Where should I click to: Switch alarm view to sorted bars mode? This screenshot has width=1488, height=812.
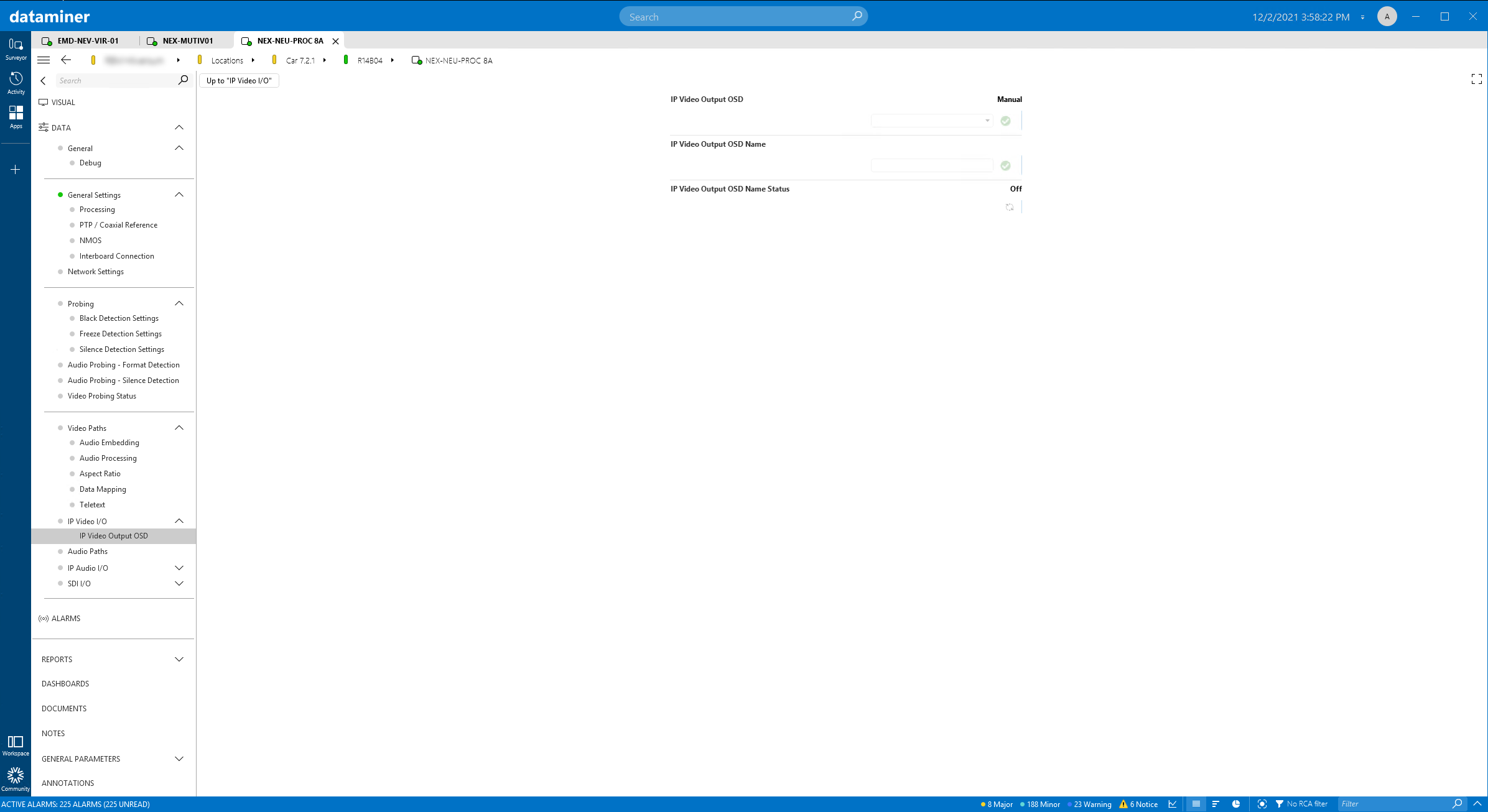(x=1216, y=804)
